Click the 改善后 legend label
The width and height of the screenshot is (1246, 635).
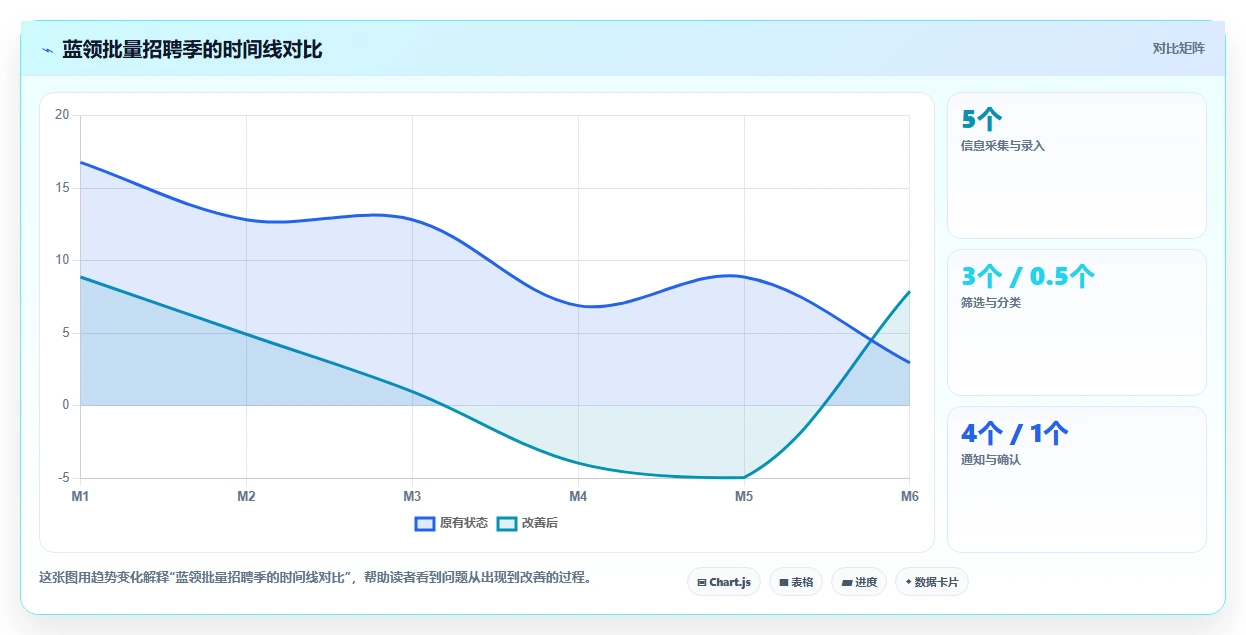[540, 523]
